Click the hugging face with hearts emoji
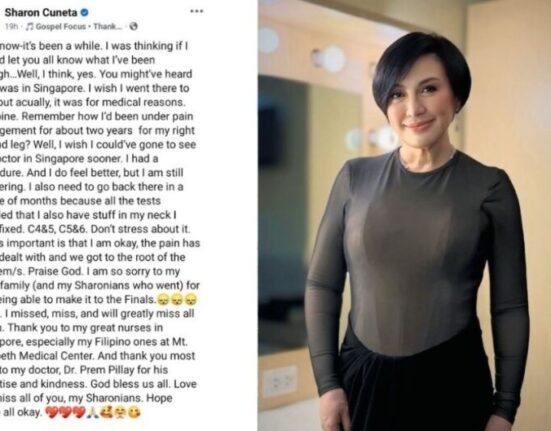551x431 pixels. [x=107, y=413]
